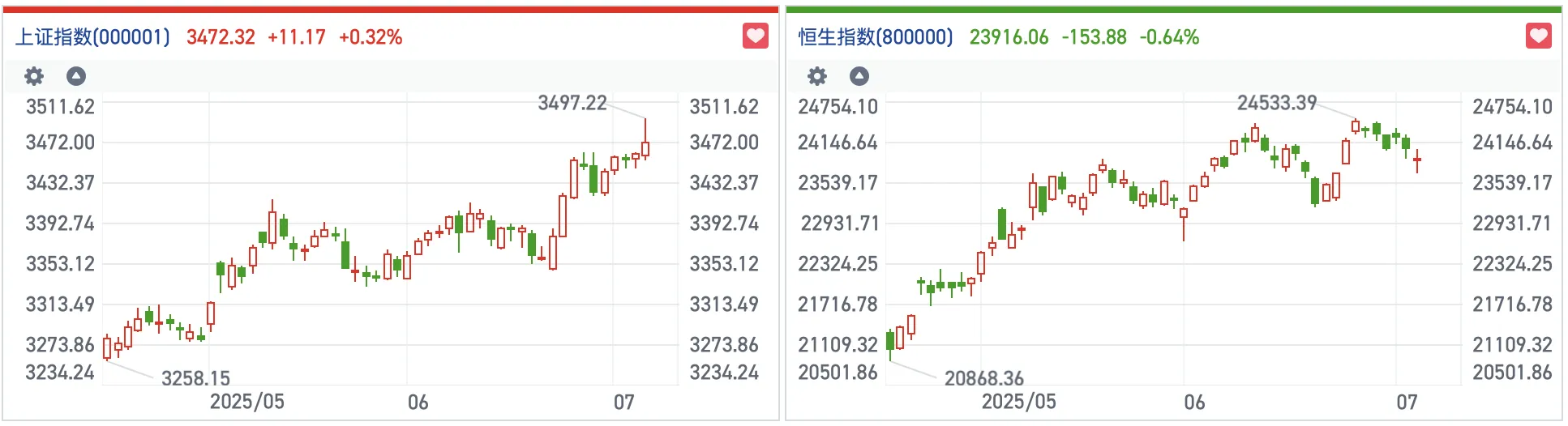Open the 恒生指数(800000) title link
Screen dimensions: 1568x426
(x=876, y=37)
